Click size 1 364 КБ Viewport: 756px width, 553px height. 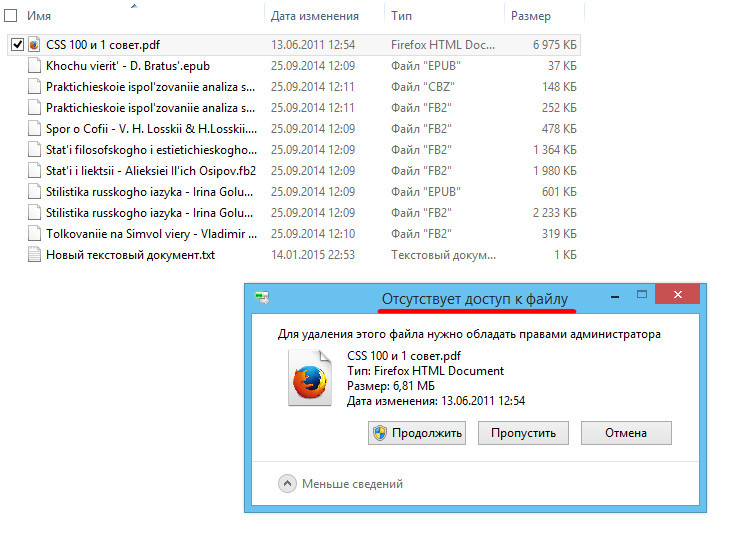pyautogui.click(x=554, y=149)
